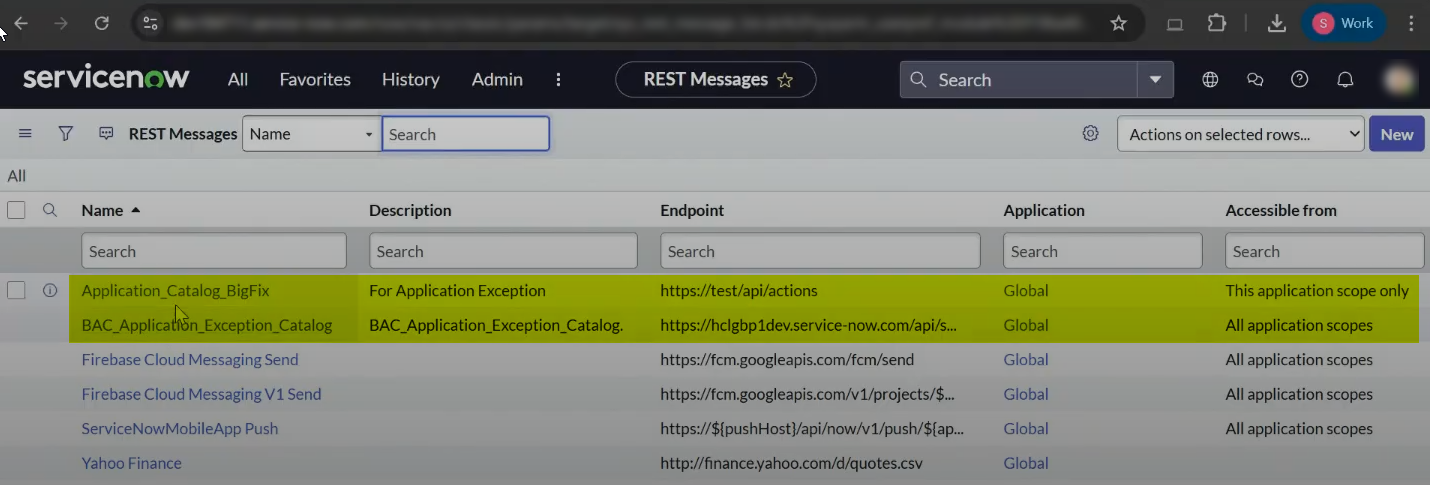Click the Endpoint column search field
Viewport: 1430px width, 485px height.
click(820, 251)
